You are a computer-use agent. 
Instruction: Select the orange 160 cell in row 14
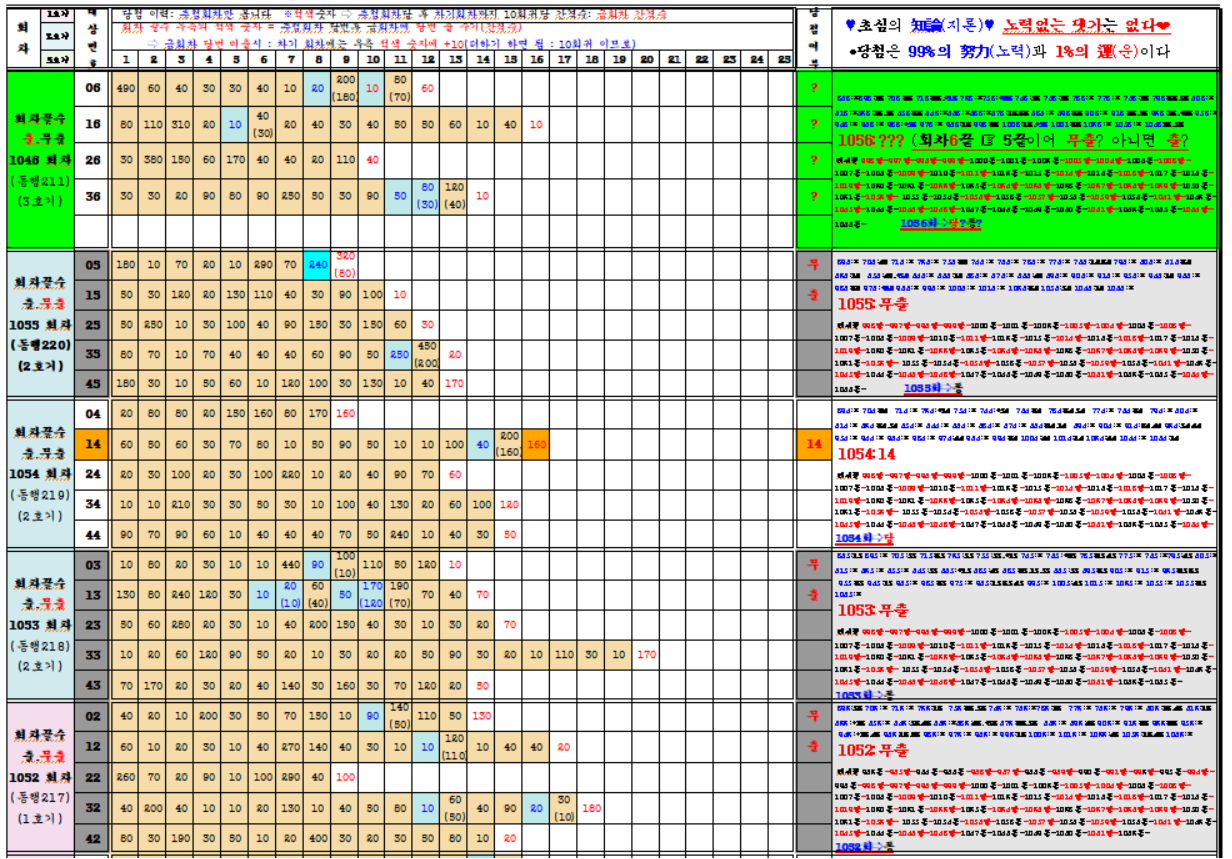(x=537, y=445)
